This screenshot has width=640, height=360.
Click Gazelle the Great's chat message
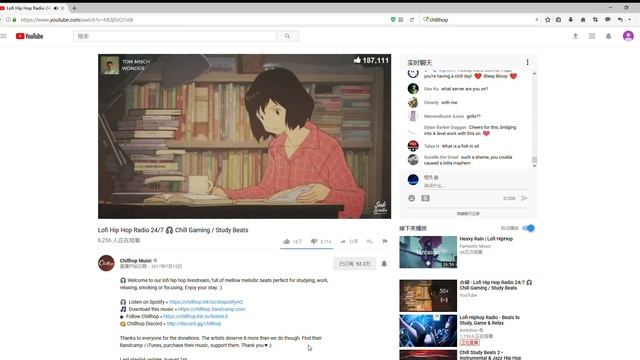(468, 160)
